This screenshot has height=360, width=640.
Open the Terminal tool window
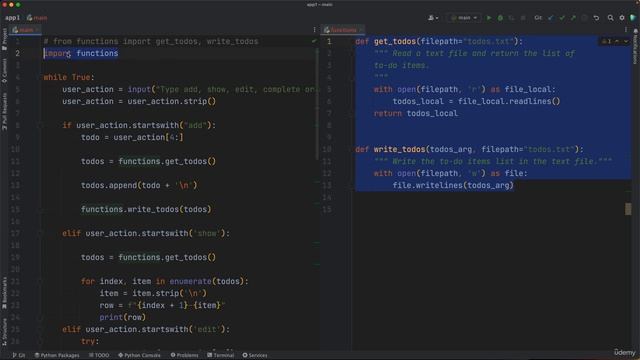220,355
